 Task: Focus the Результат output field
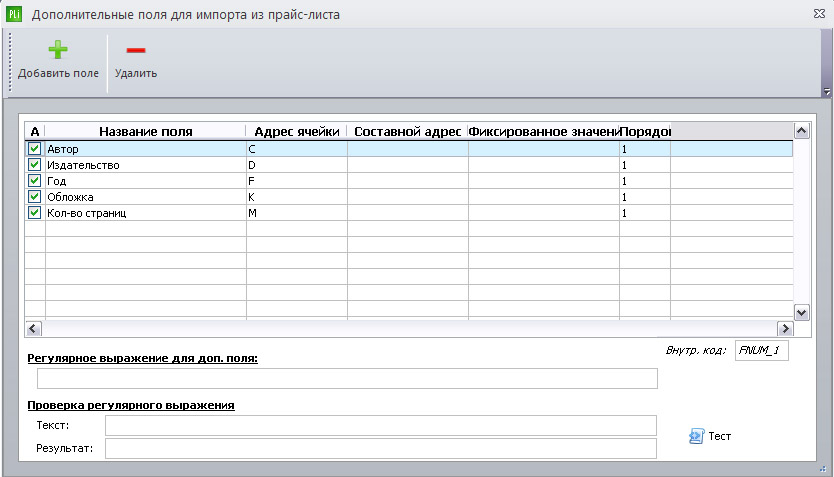tap(381, 448)
